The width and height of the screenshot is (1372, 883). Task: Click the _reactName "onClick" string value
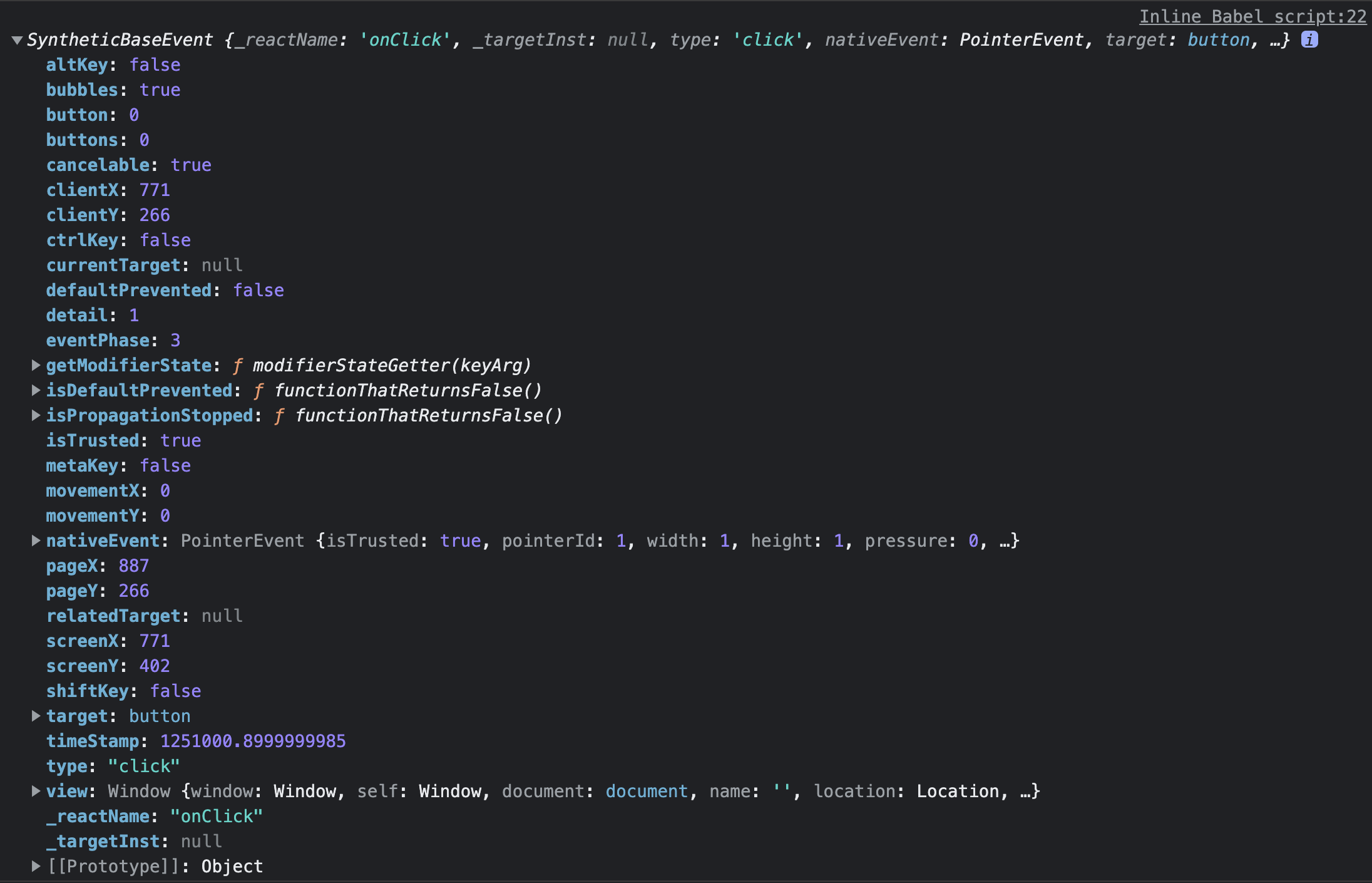coord(217,816)
